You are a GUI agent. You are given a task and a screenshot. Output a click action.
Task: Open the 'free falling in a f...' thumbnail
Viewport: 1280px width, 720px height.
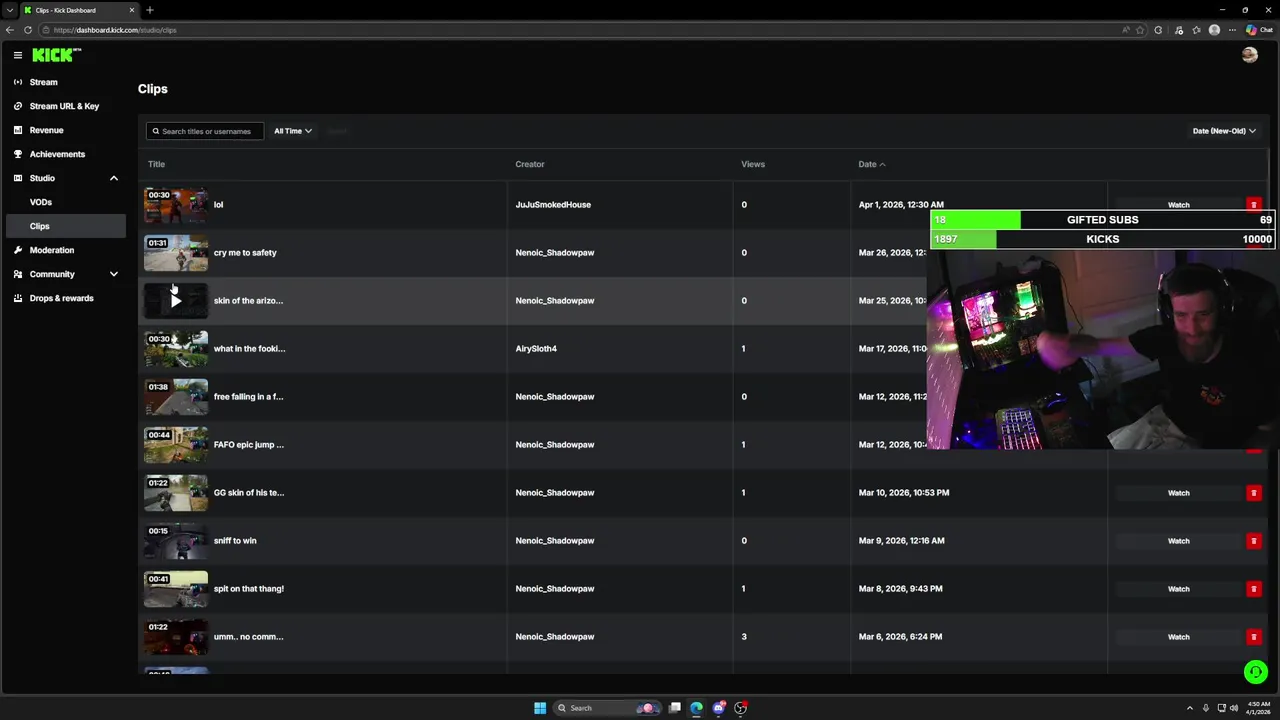176,396
